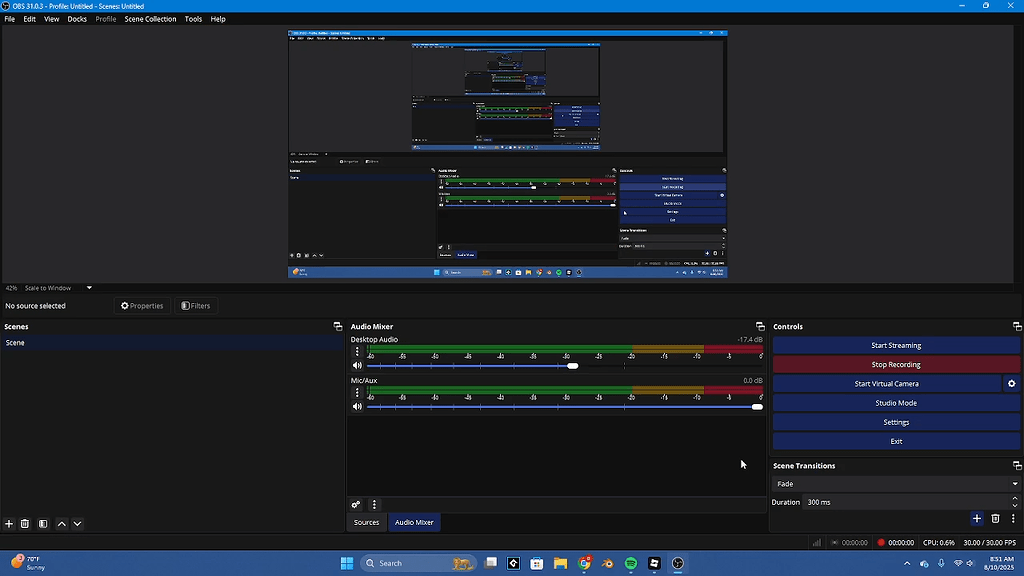Open Spotify from taskbar

tap(631, 563)
